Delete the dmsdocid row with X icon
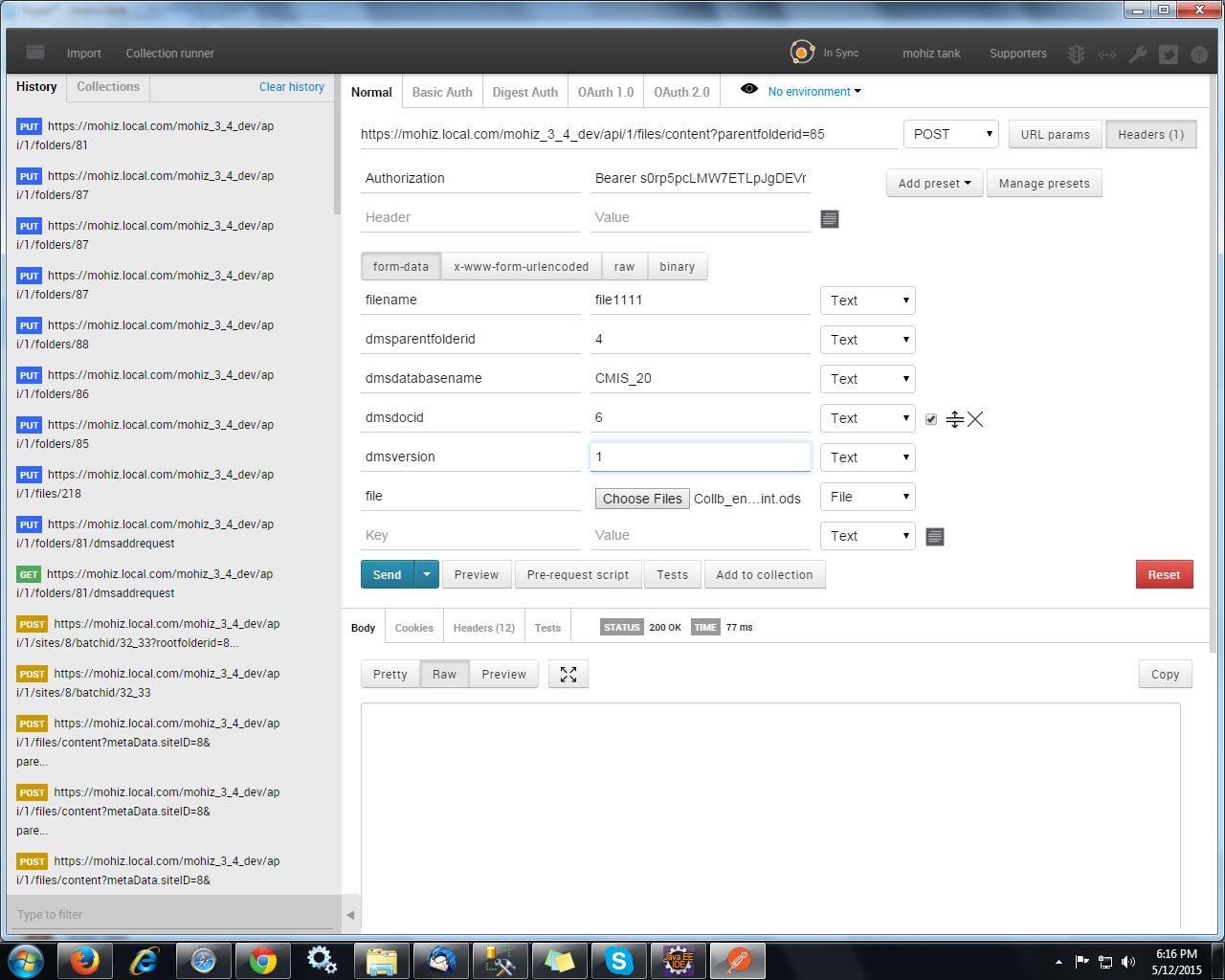The width and height of the screenshot is (1225, 980). pos(975,419)
